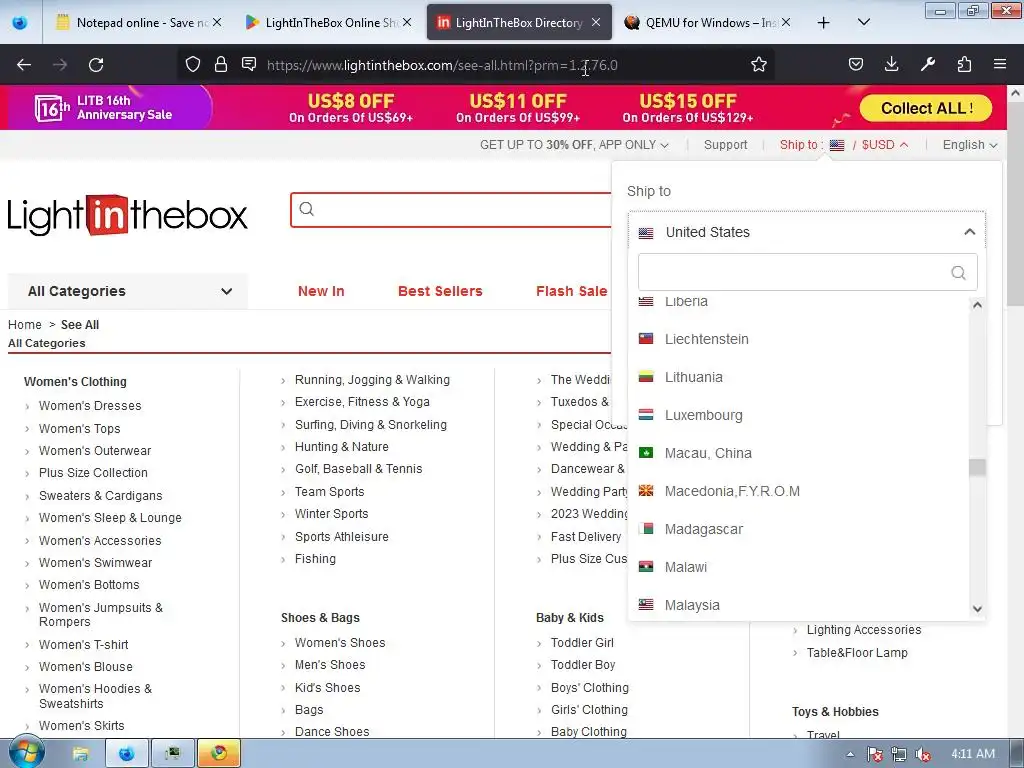This screenshot has height=768, width=1024.
Task: Switch to the Notepad online tab
Action: pos(139,23)
